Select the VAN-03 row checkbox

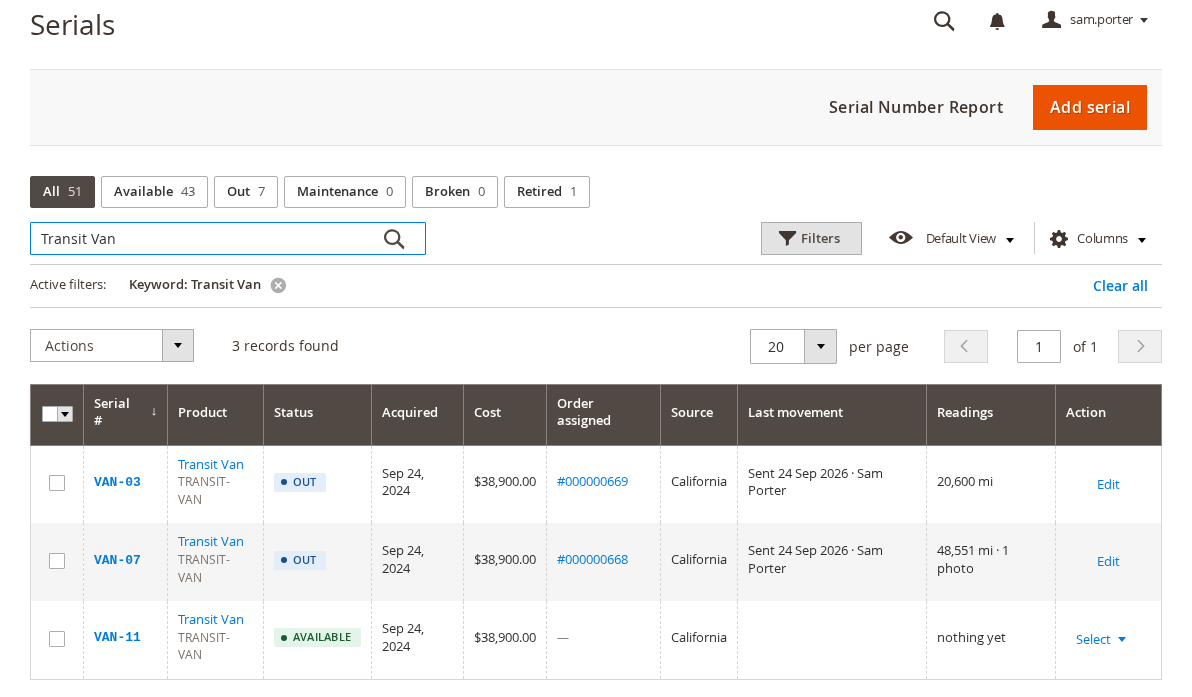pyautogui.click(x=57, y=483)
